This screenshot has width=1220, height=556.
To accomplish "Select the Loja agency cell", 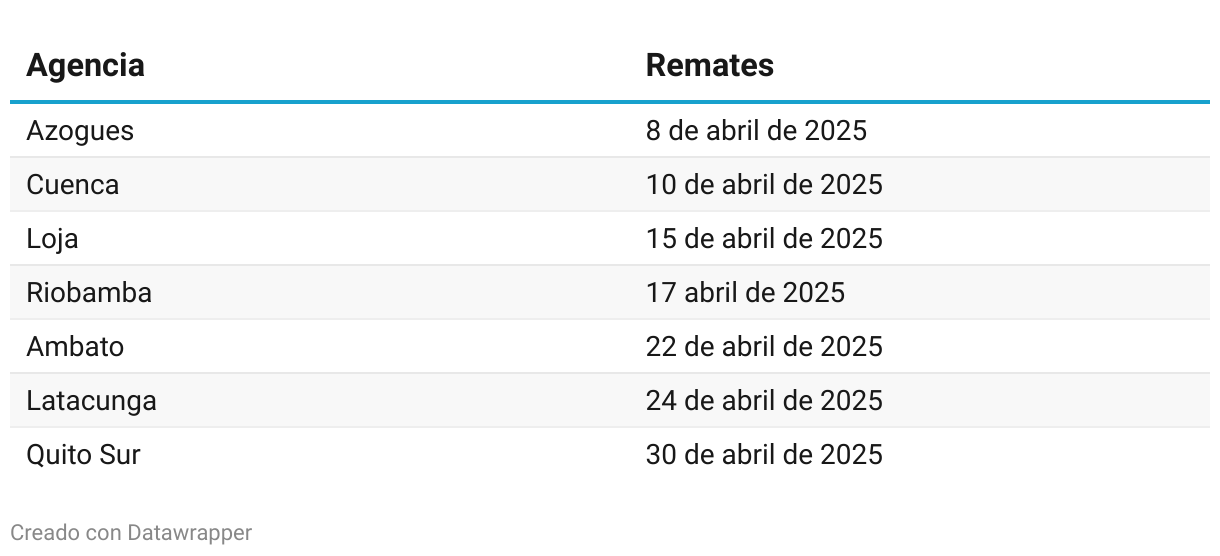I will tap(52, 239).
